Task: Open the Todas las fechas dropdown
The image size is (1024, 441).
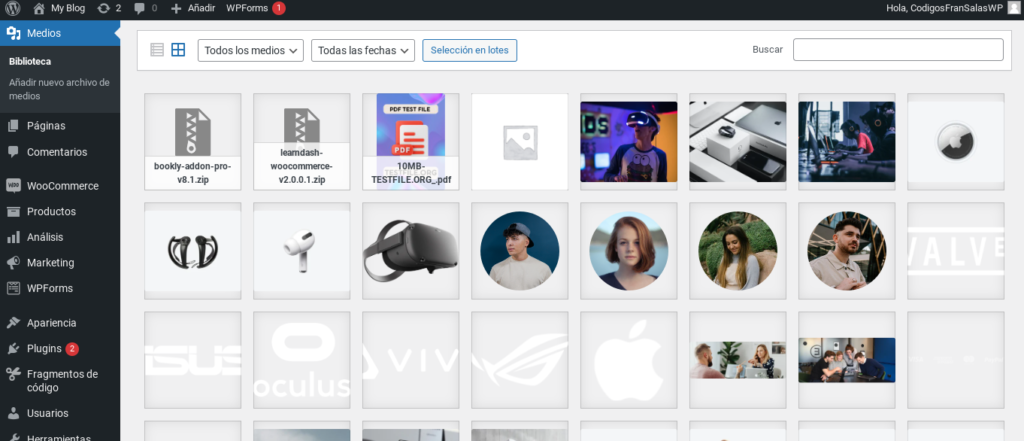Action: [363, 50]
